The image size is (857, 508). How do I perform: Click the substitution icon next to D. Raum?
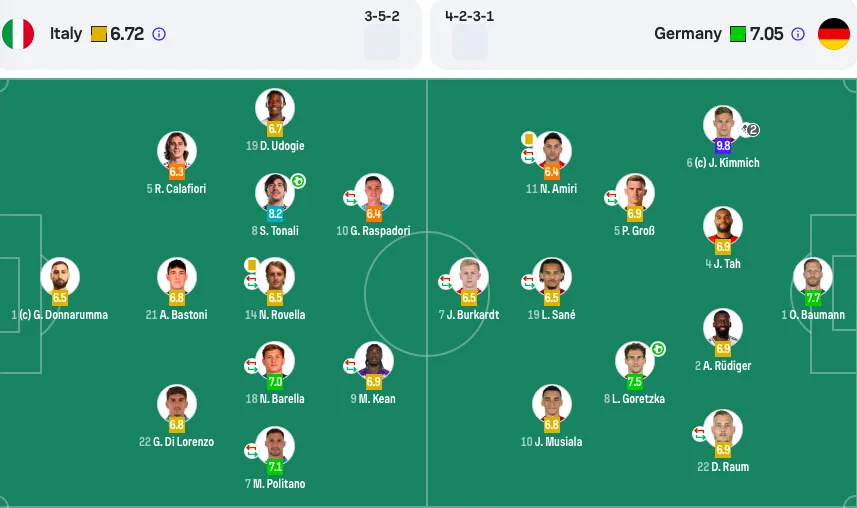coord(699,434)
